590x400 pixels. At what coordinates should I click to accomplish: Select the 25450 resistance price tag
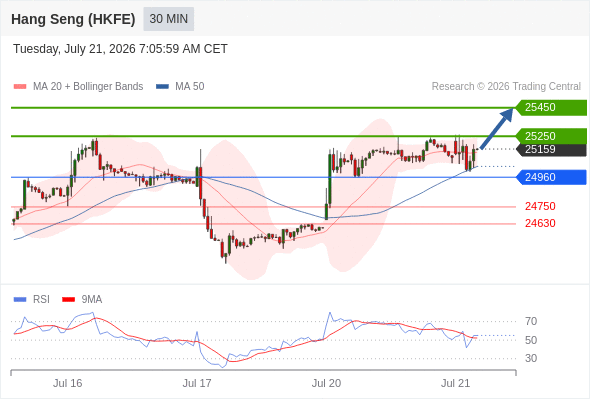pyautogui.click(x=551, y=108)
